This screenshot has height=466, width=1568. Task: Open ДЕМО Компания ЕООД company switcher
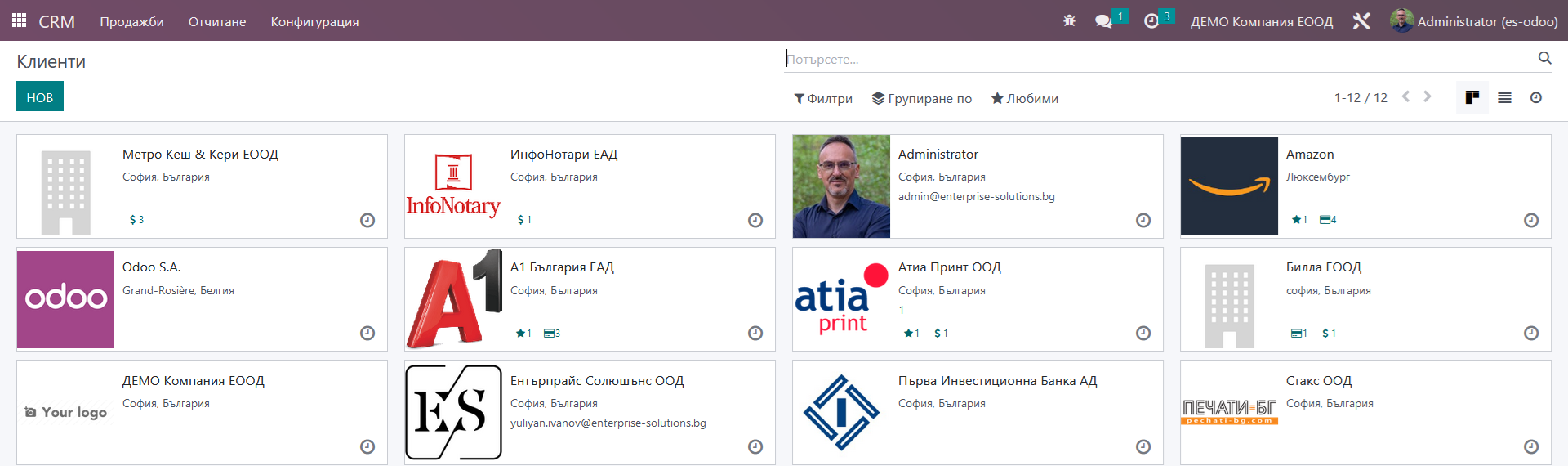pos(1262,21)
